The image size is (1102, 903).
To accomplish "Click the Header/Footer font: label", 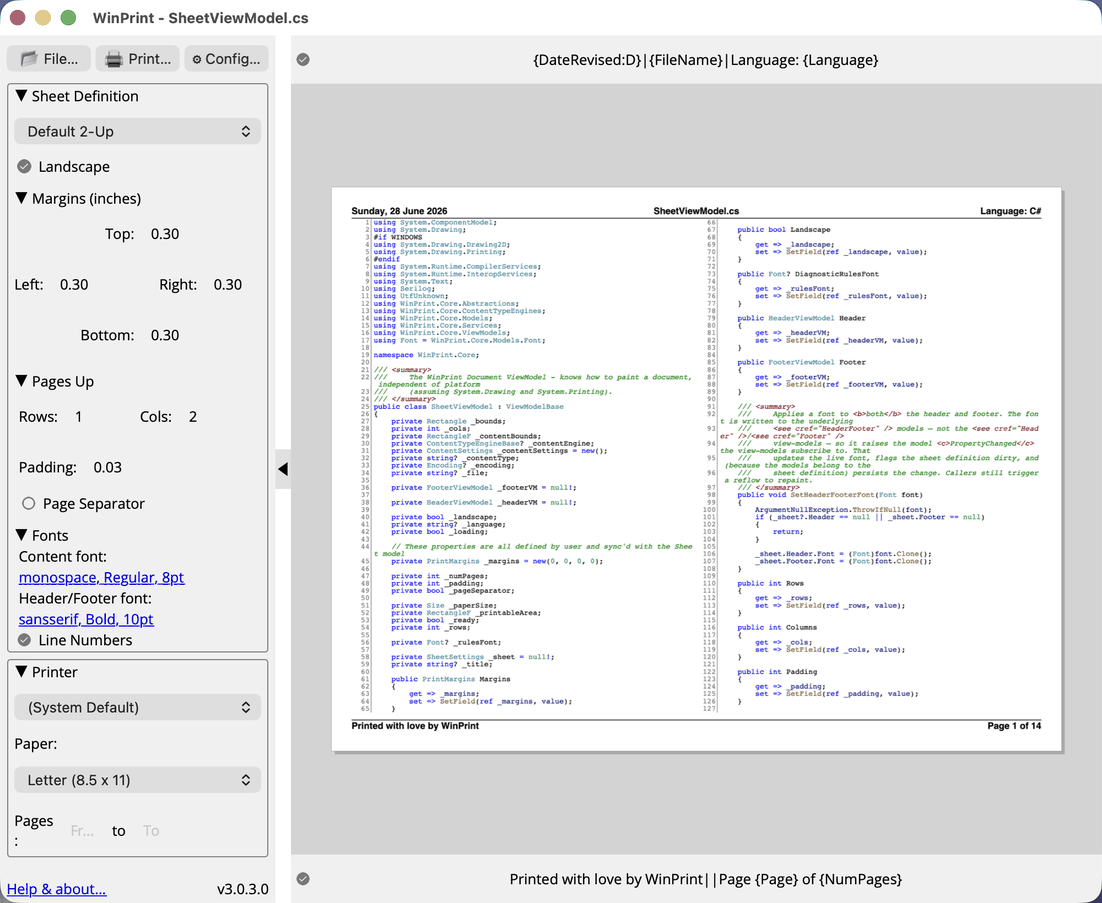I will coord(85,599).
